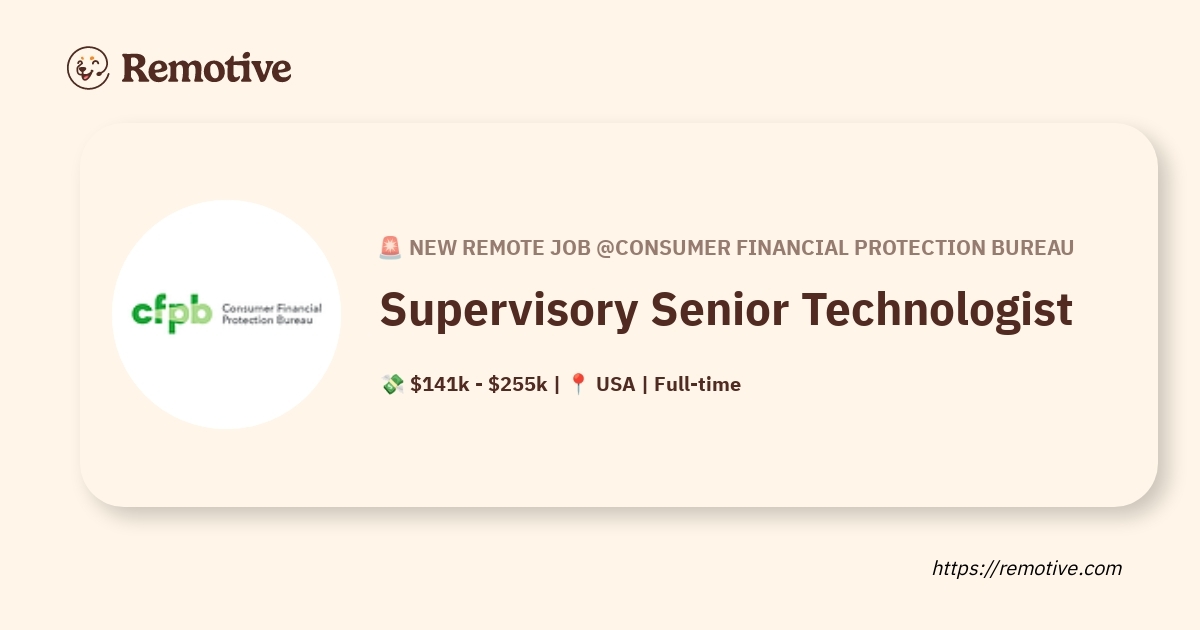The height and width of the screenshot is (630, 1200).
Task: Click the red siren emoji icon
Action: point(390,248)
